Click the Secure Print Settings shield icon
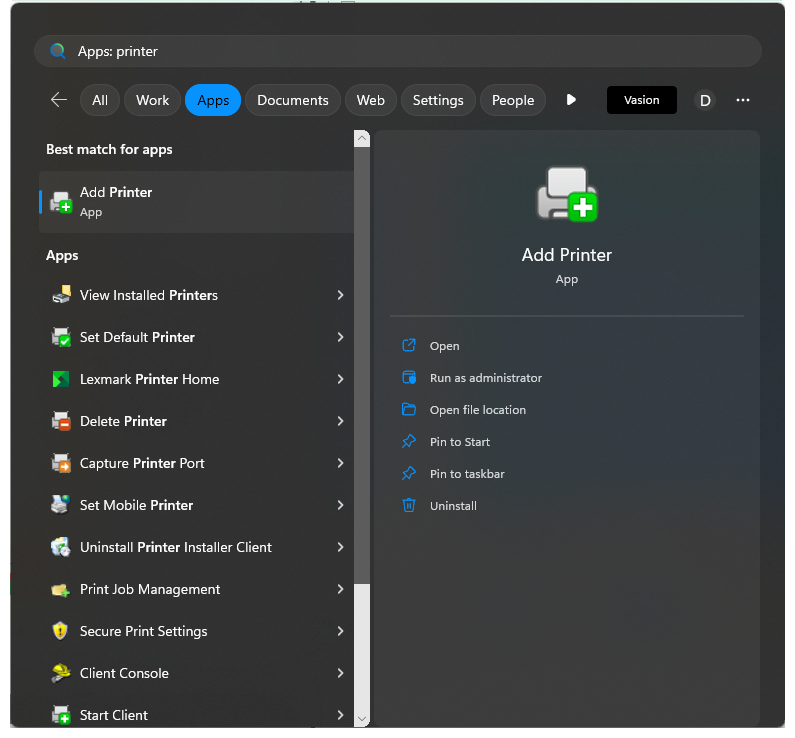 pos(60,631)
